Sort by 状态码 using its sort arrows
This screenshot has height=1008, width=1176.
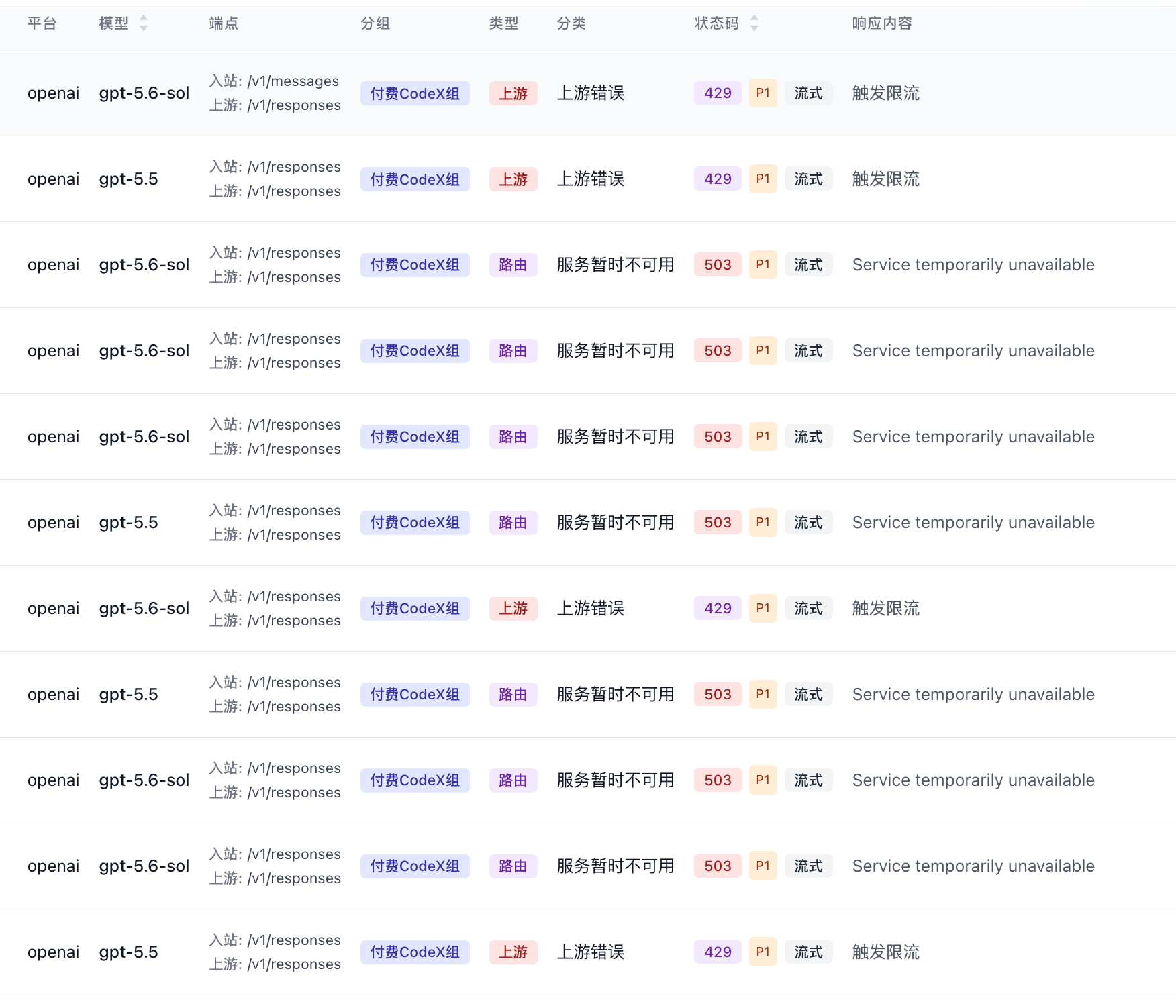[754, 23]
